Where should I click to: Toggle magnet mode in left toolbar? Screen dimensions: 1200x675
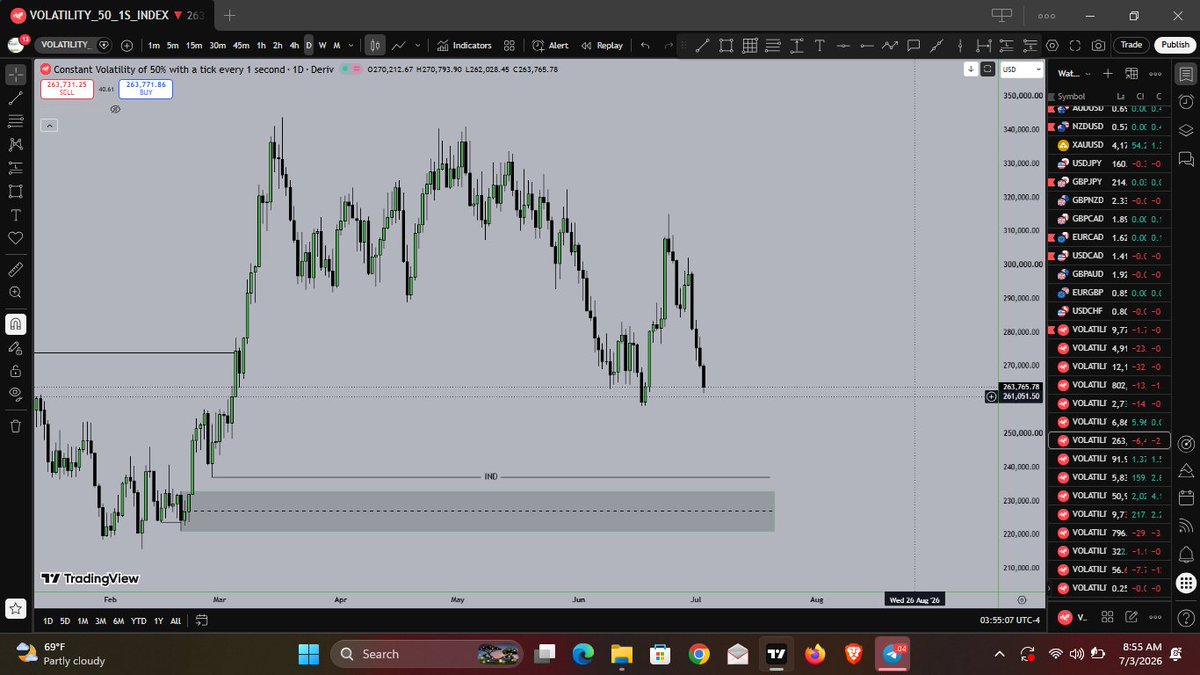coord(15,324)
